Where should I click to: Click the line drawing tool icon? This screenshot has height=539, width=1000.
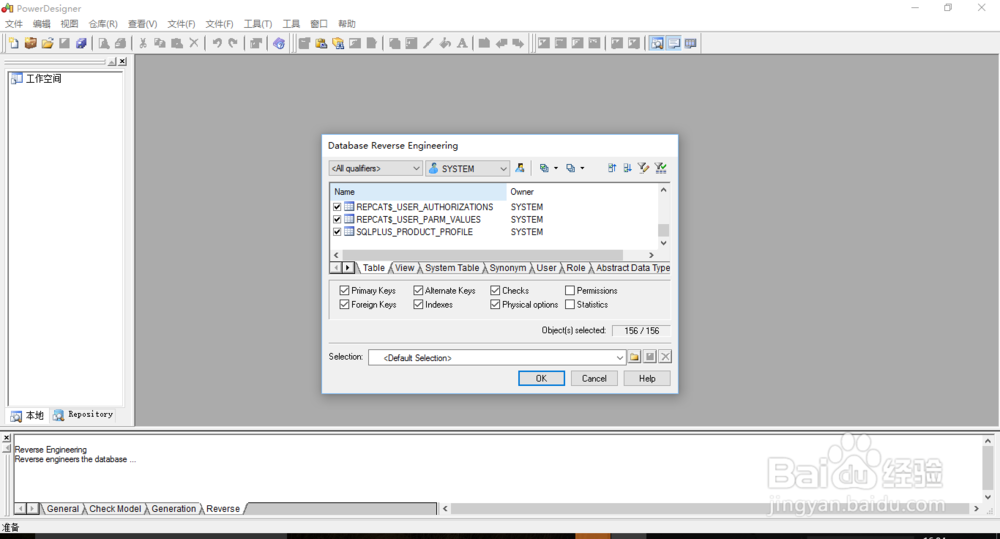[x=428, y=43]
